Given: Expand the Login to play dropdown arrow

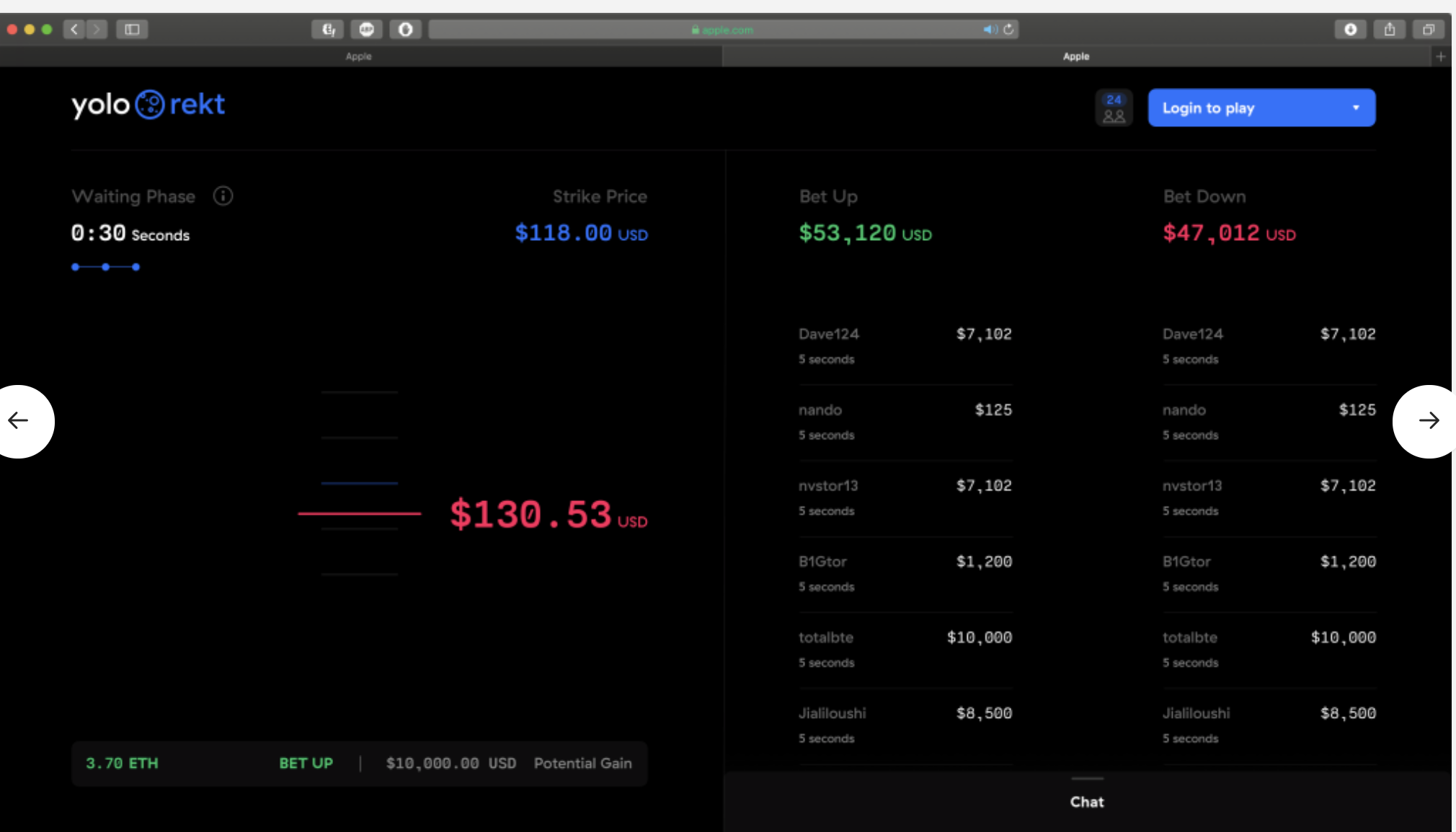Looking at the screenshot, I should coord(1356,108).
